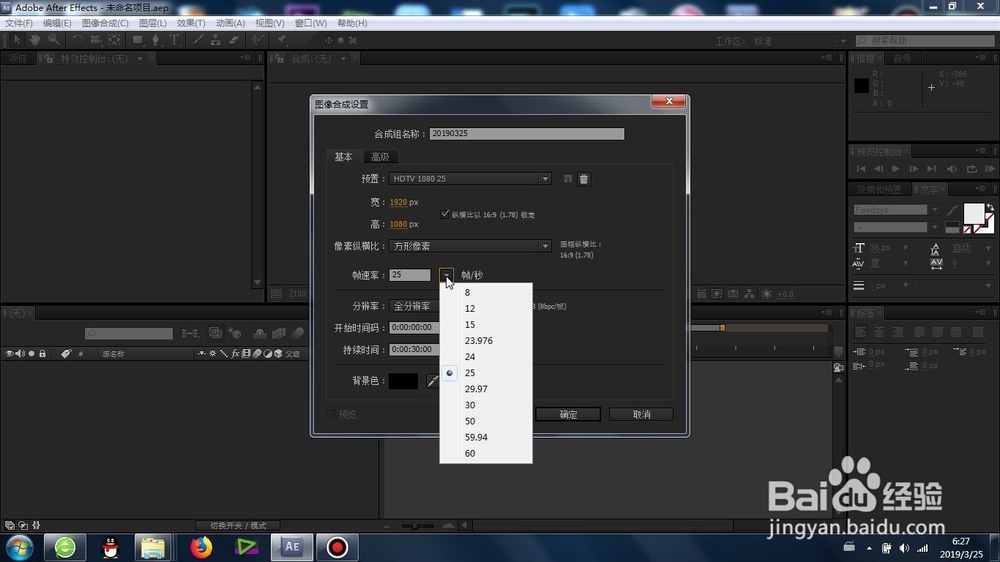This screenshot has height=562, width=1000.
Task: Select the Brush tool
Action: point(198,40)
